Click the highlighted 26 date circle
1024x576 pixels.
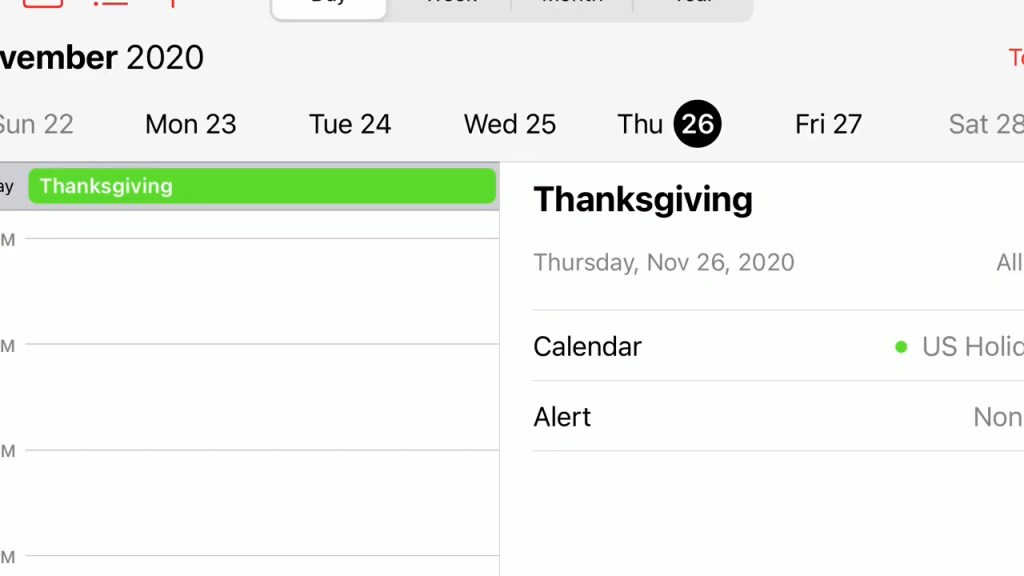[697, 124]
